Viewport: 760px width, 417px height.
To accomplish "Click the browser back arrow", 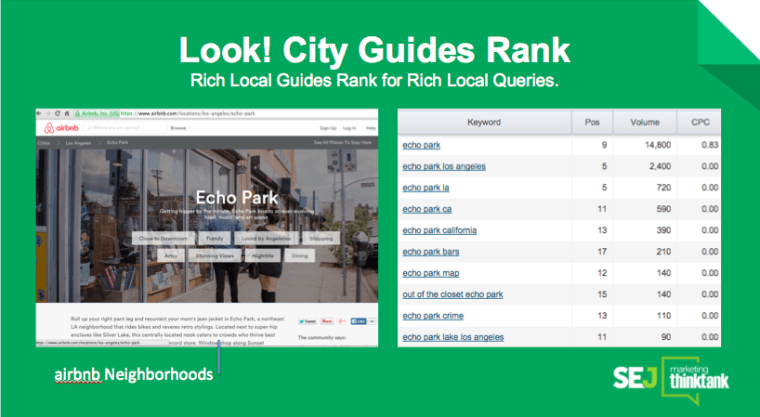I will tap(39, 113).
